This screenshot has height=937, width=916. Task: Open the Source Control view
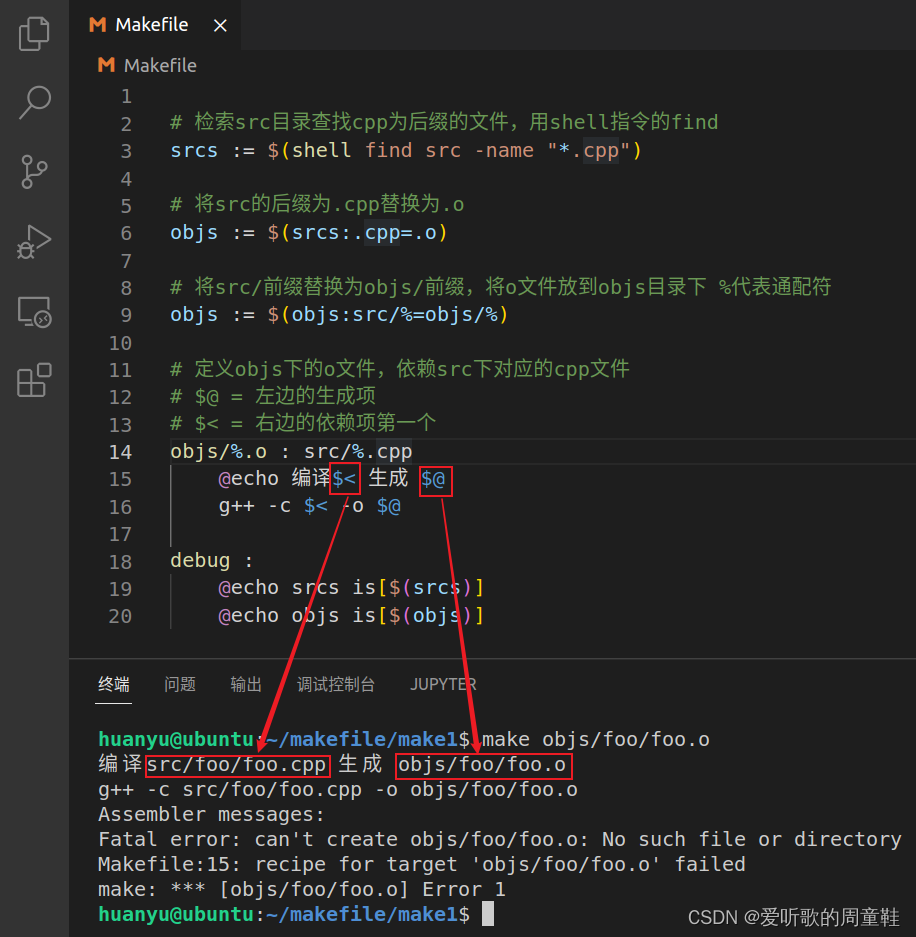[x=34, y=172]
